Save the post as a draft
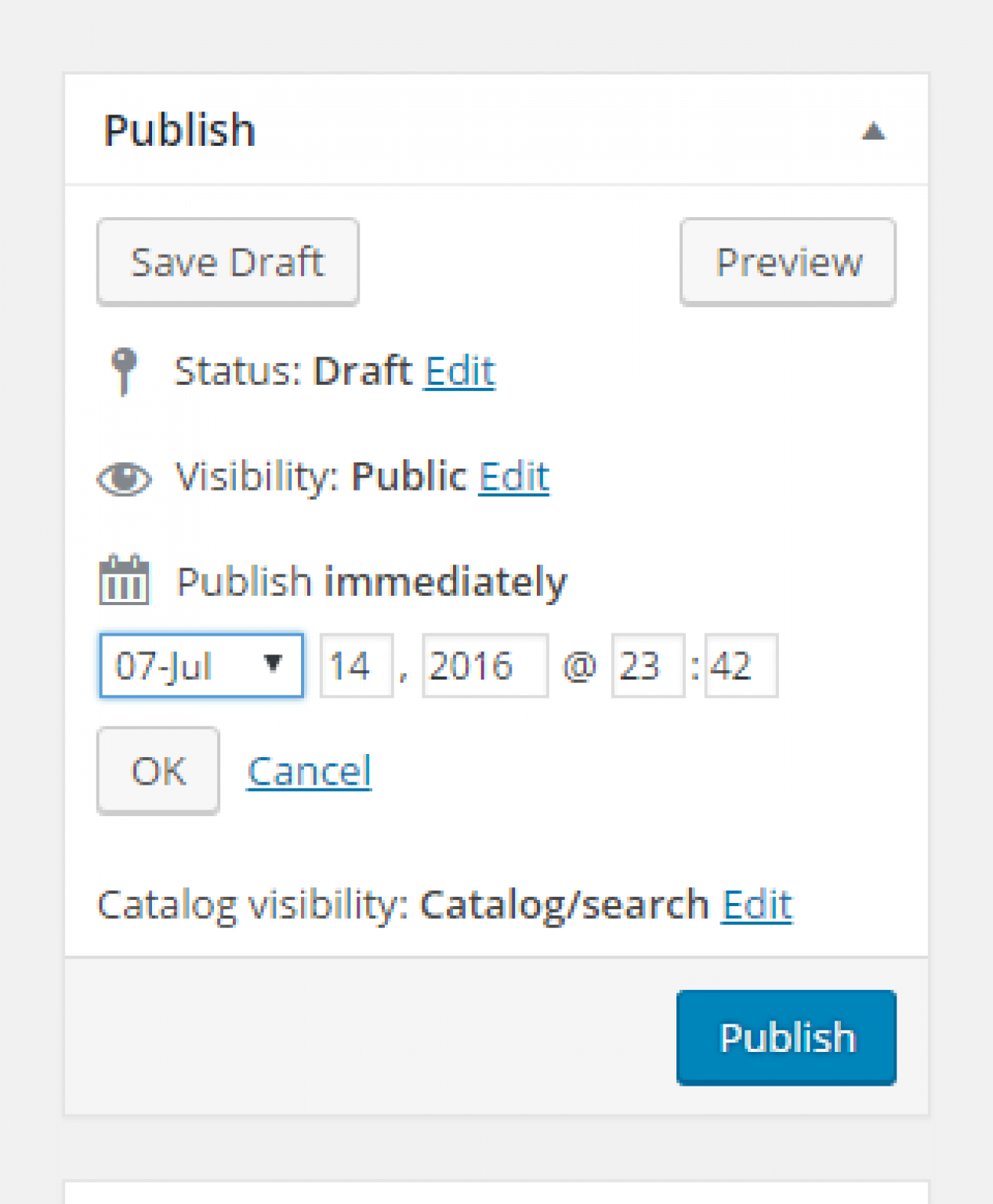This screenshot has height=1204, width=993. coord(227,261)
